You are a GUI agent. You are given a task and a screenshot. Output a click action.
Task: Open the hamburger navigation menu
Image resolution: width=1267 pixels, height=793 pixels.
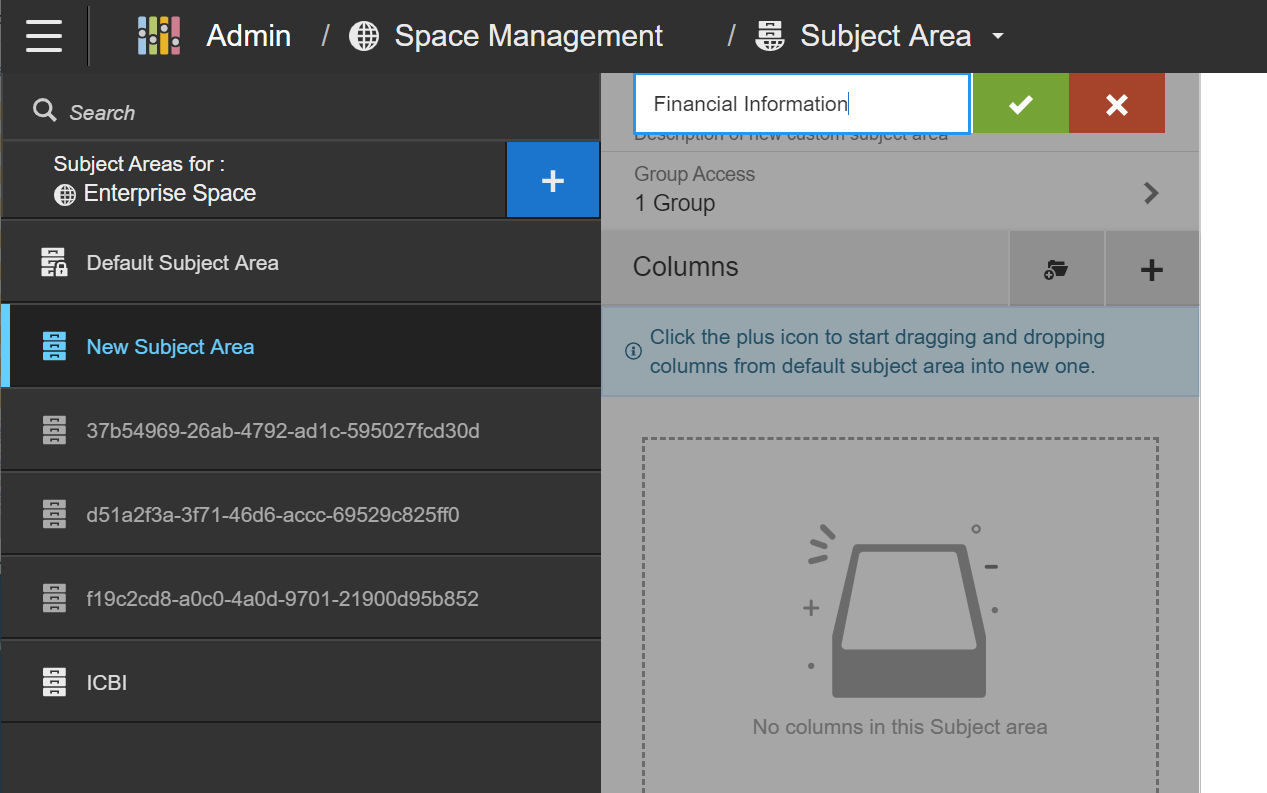pyautogui.click(x=44, y=36)
